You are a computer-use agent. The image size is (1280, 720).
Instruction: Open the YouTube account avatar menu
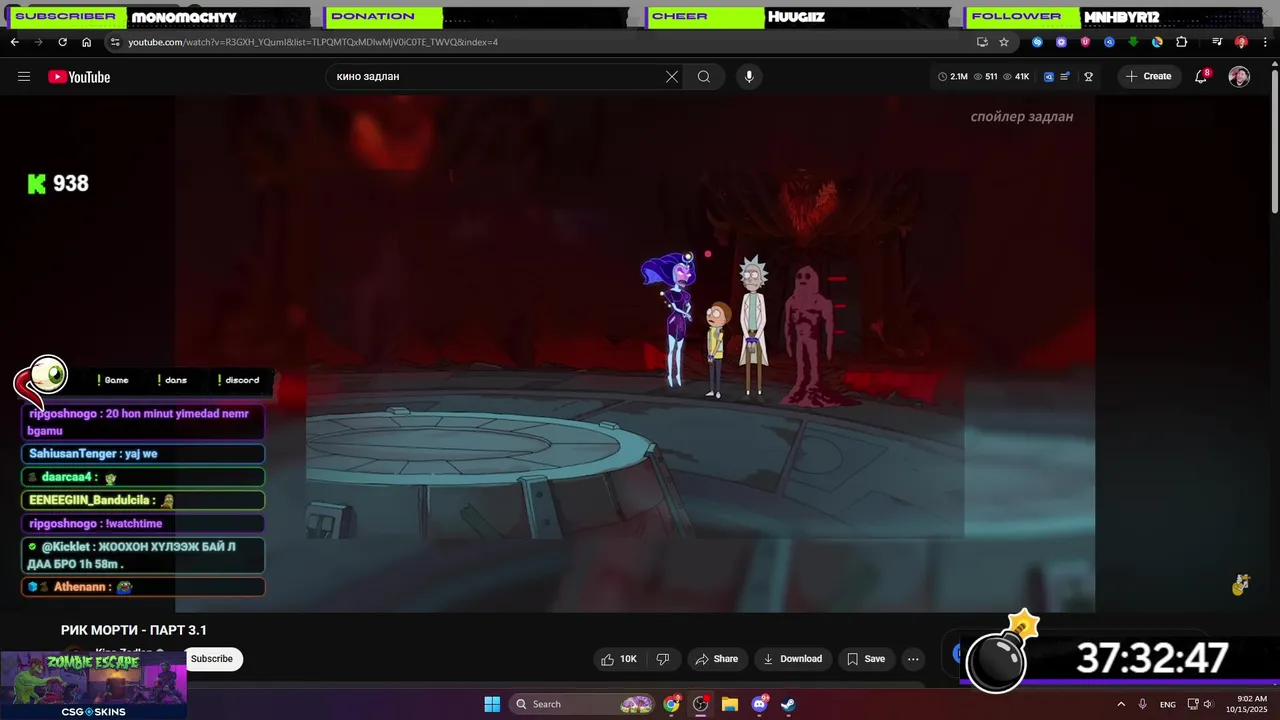(1239, 77)
